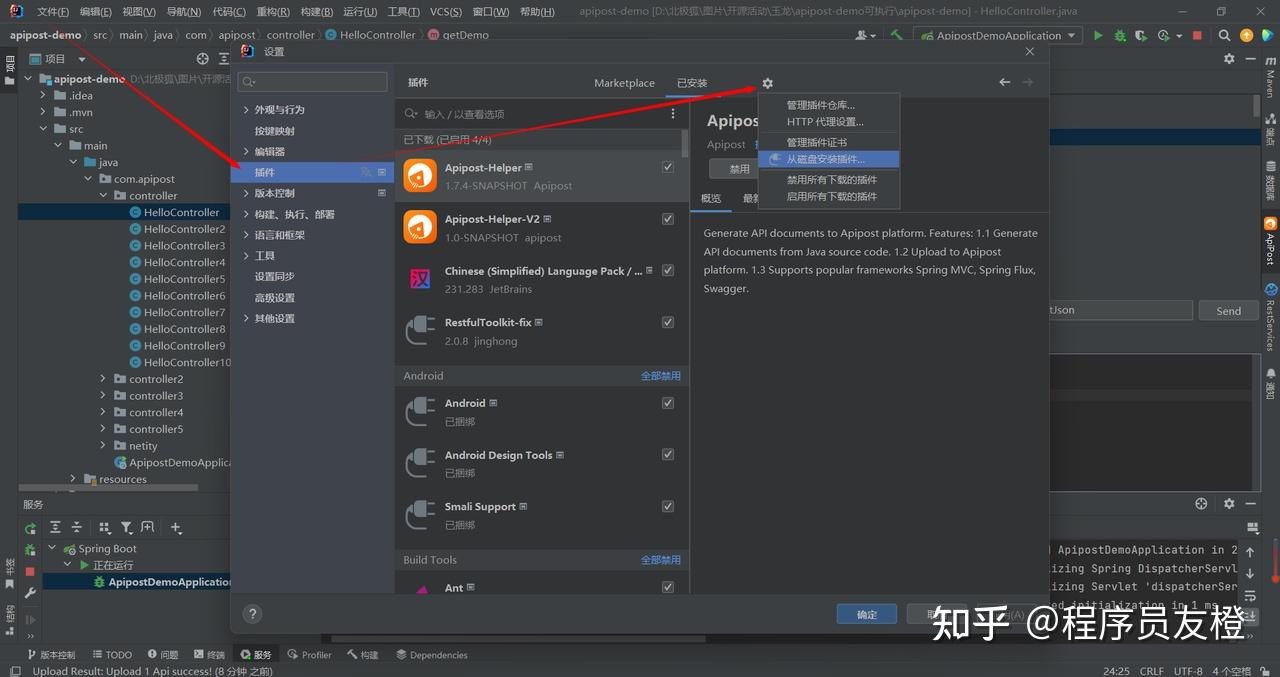1280x677 pixels.
Task: Open Search Everywhere magnifier icon
Action: [x=1225, y=35]
